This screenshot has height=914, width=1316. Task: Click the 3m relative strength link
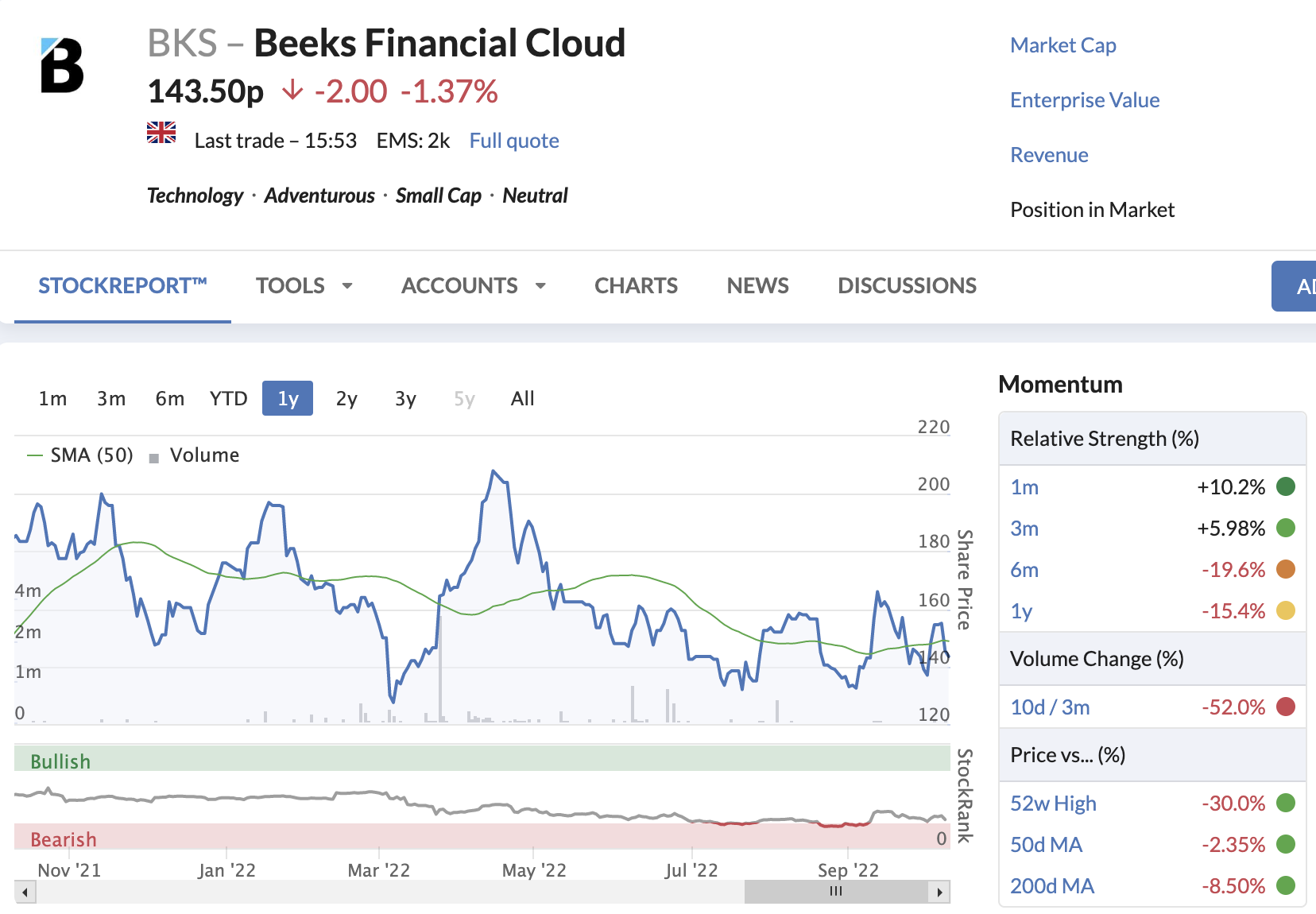[x=1024, y=529]
